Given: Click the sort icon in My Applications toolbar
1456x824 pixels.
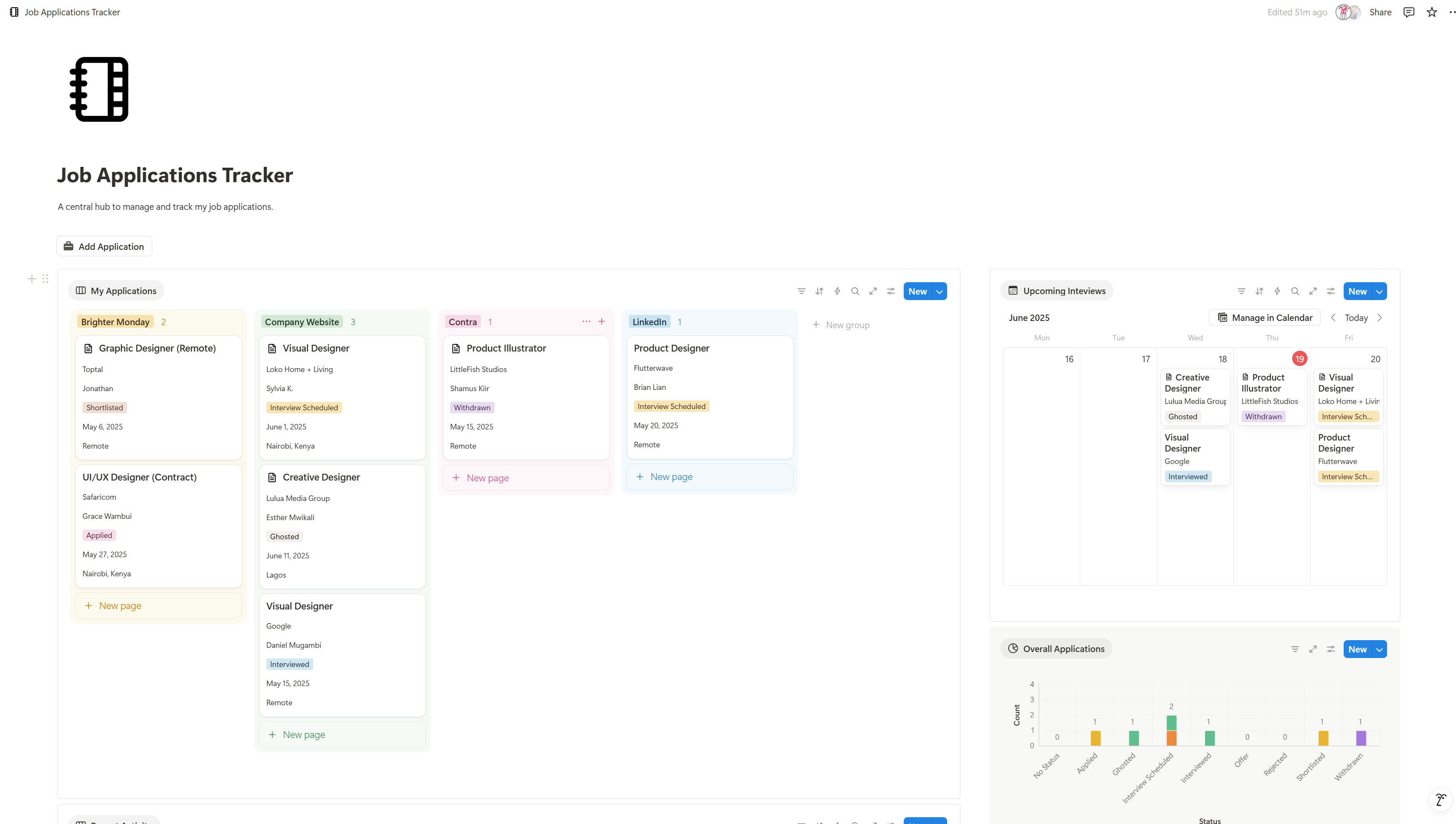Looking at the screenshot, I should click(819, 291).
